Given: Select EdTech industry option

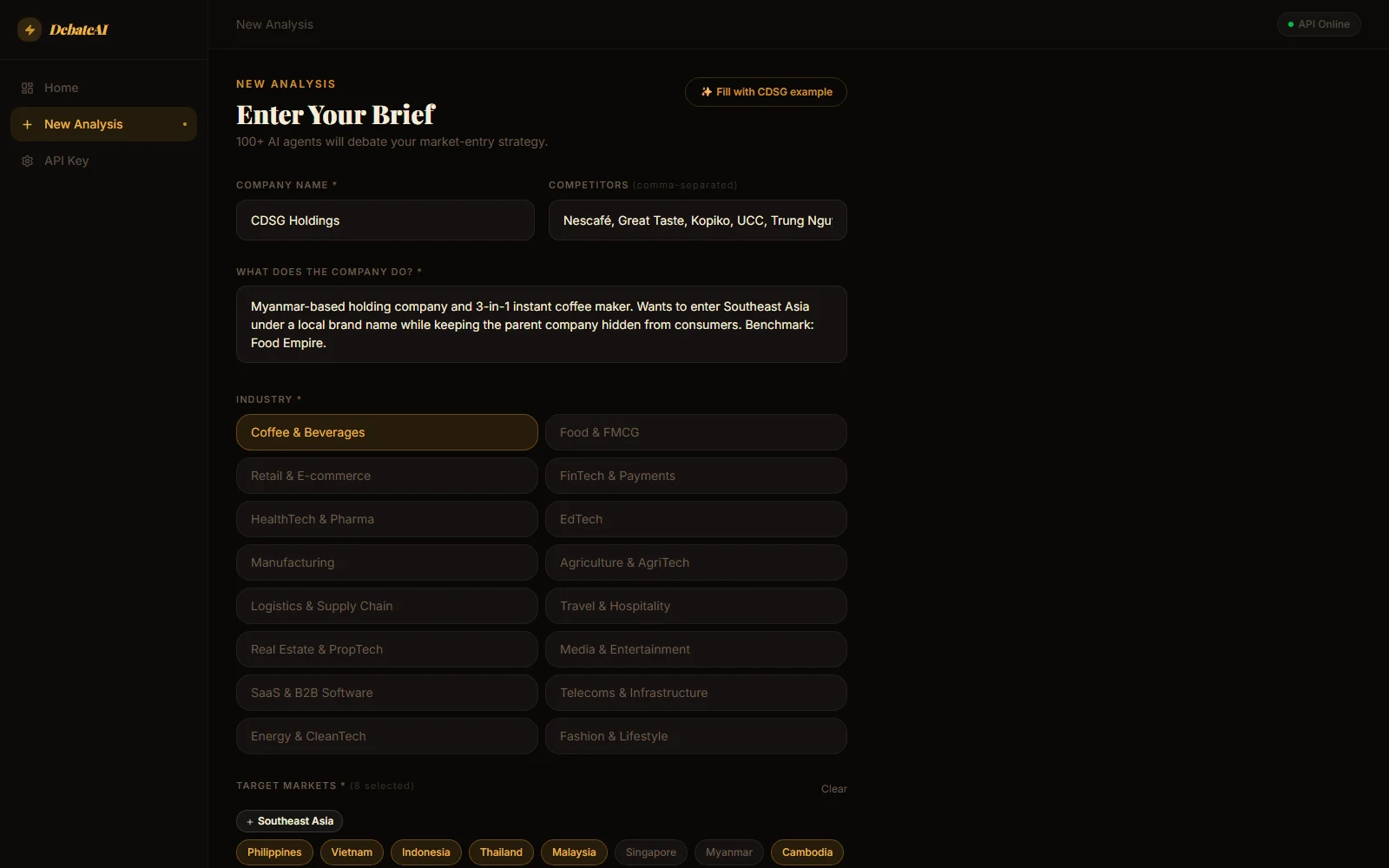Looking at the screenshot, I should click(x=696, y=519).
